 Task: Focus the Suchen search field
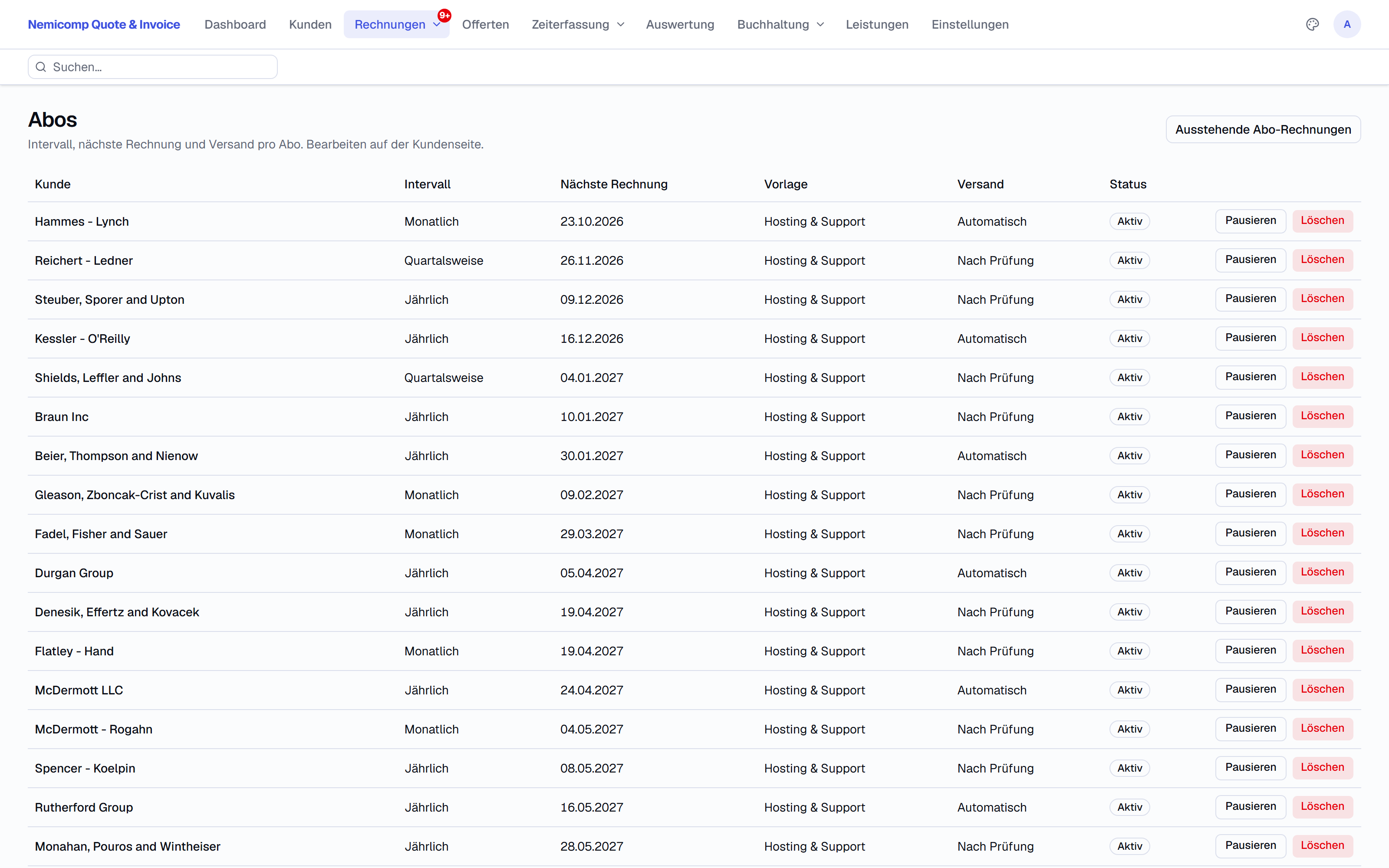(153, 67)
